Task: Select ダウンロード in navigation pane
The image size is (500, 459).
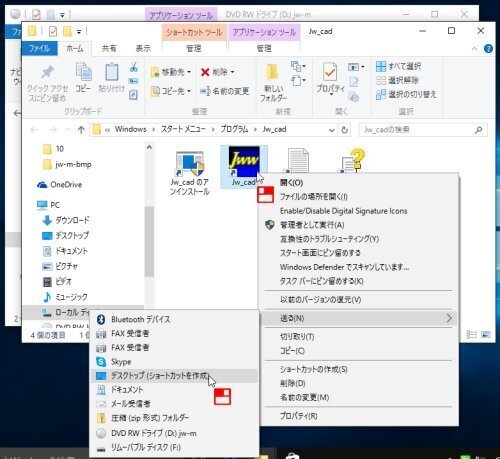Action: (66, 220)
